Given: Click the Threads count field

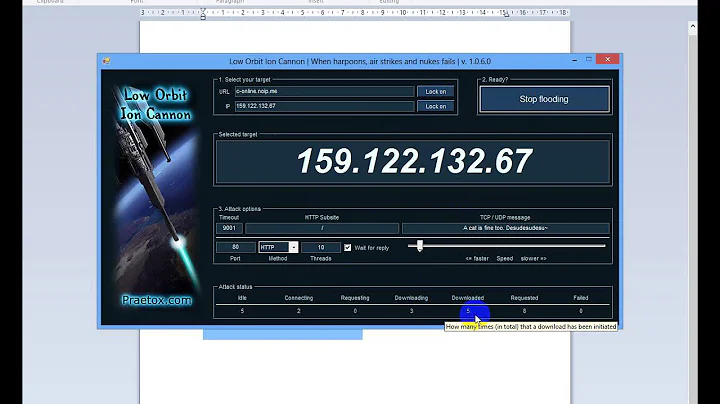Looking at the screenshot, I should (321, 247).
